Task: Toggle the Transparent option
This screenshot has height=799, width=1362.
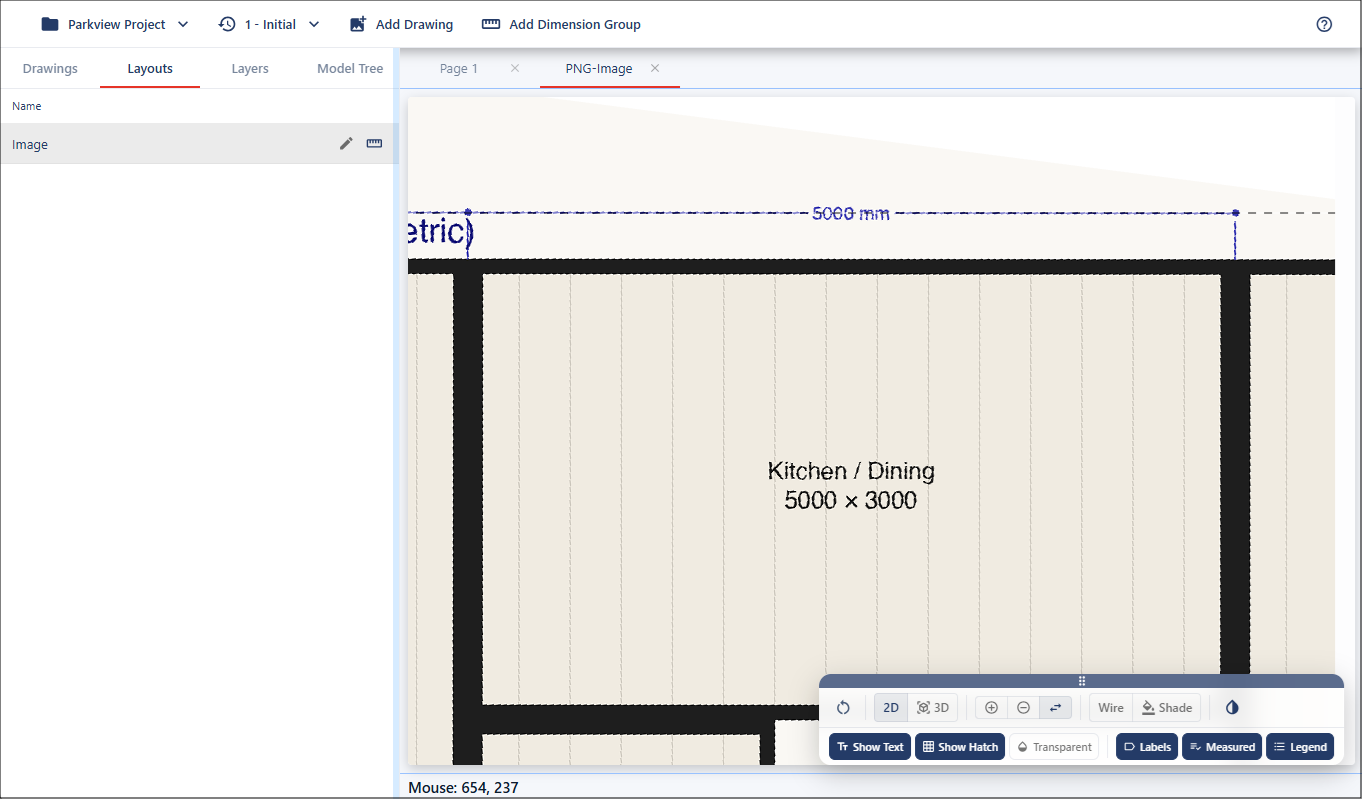Action: pos(1054,747)
